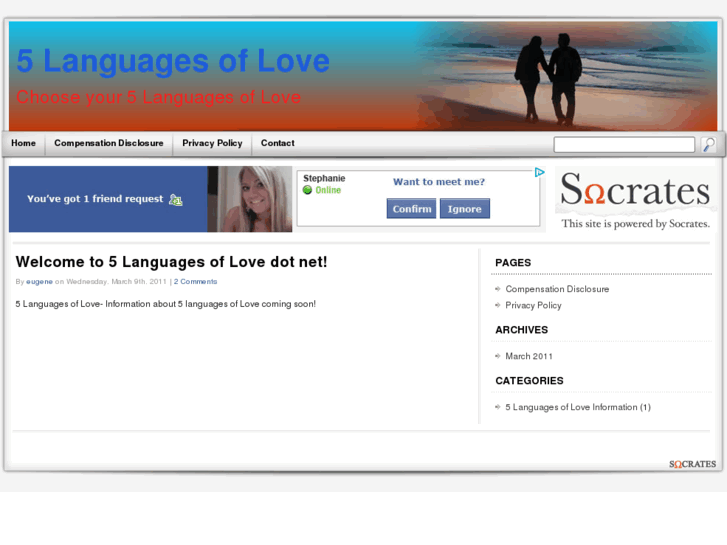Open Privacy Policy in Pages sidebar
Viewport: 727px width, 545px height.
coord(533,305)
